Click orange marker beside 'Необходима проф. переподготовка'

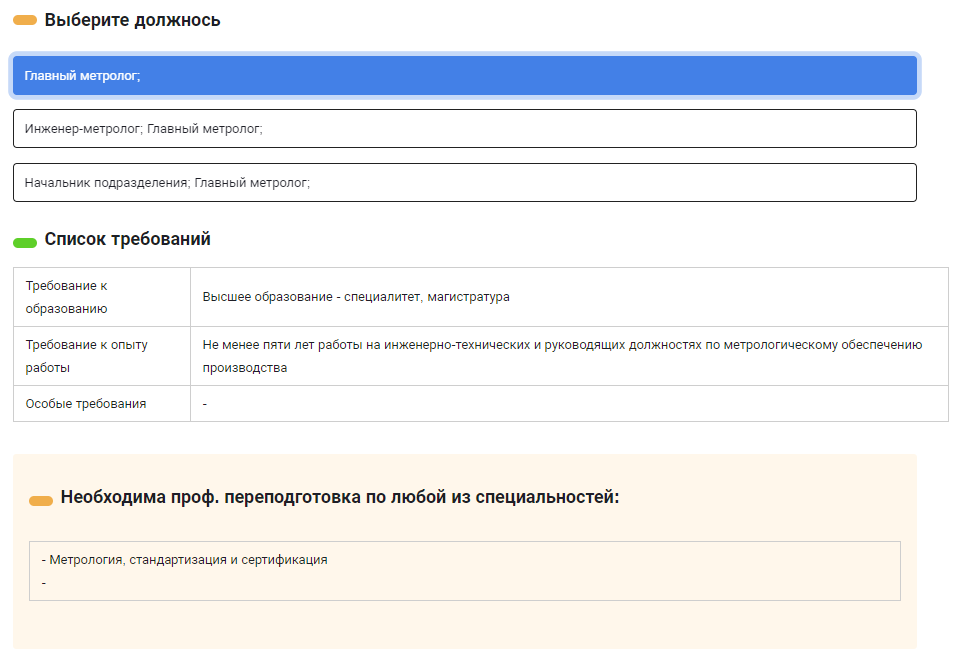click(41, 500)
